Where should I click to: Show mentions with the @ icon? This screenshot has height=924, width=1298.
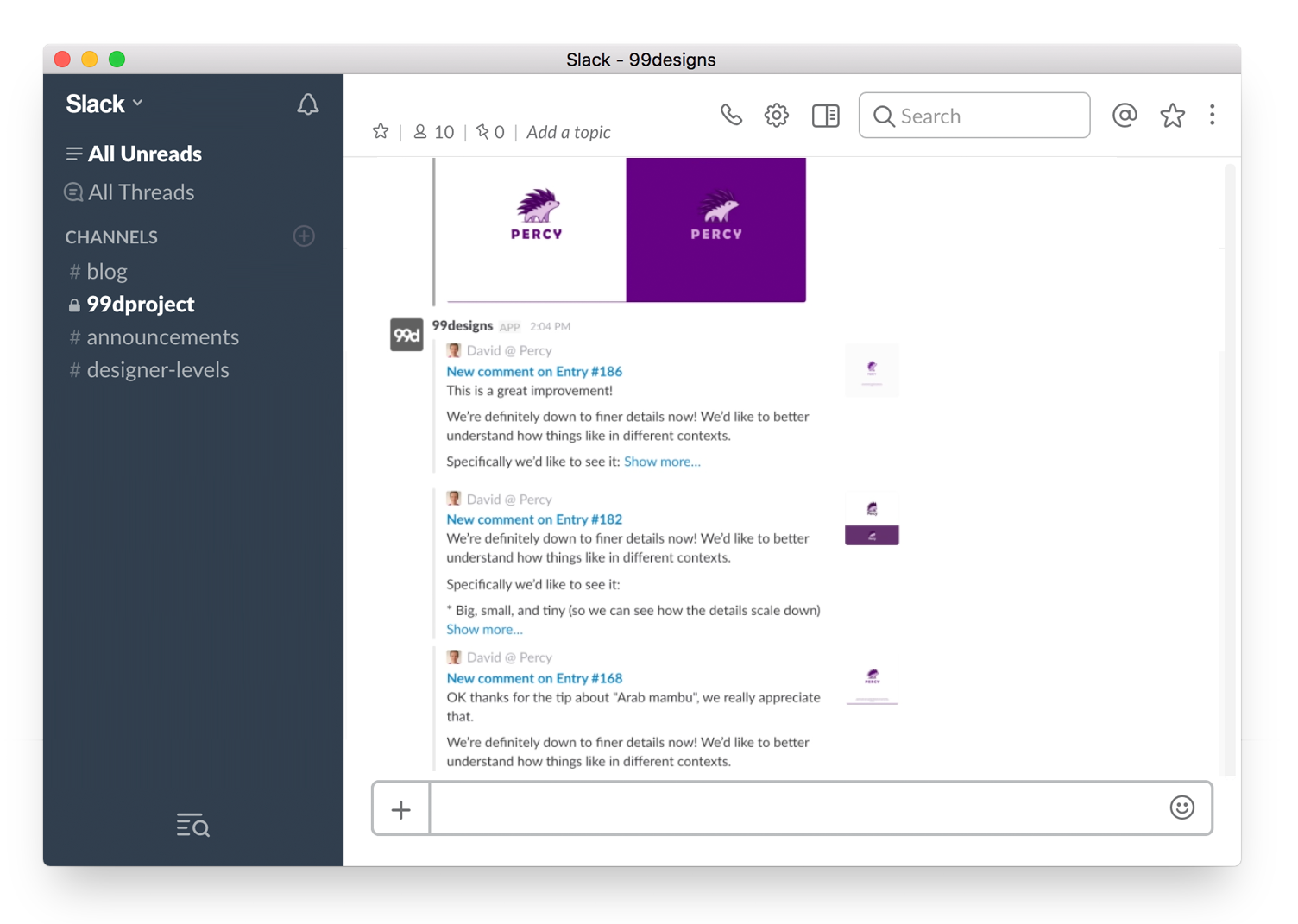[x=1124, y=115]
